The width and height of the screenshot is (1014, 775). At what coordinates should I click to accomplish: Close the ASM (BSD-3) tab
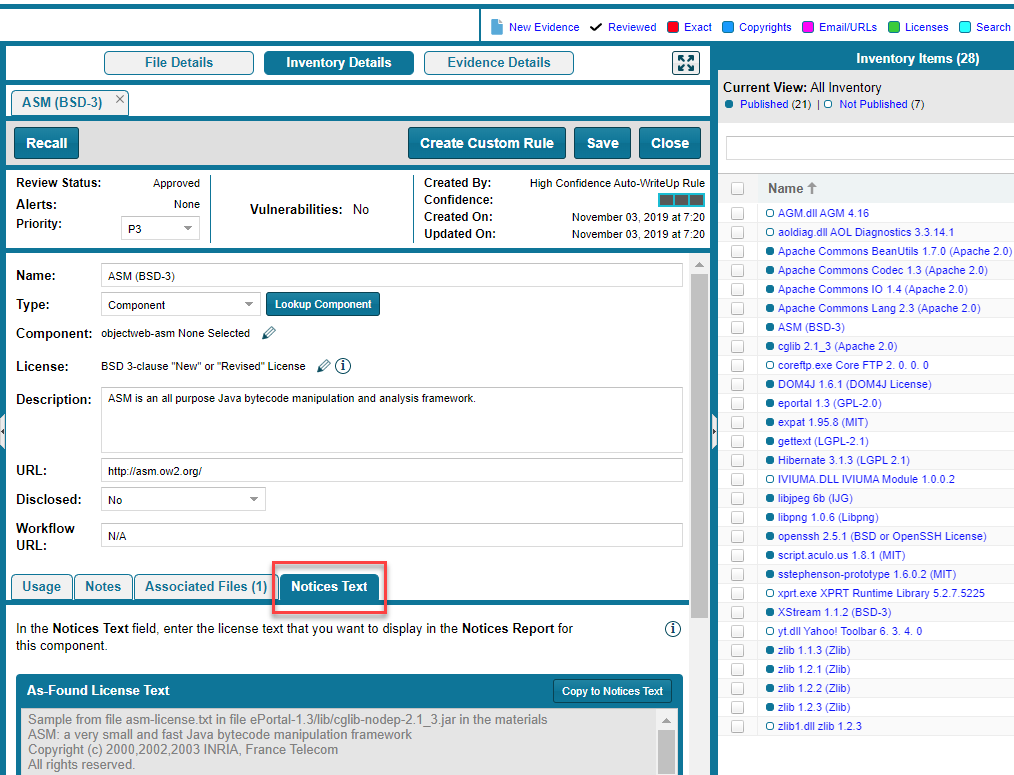(x=120, y=99)
